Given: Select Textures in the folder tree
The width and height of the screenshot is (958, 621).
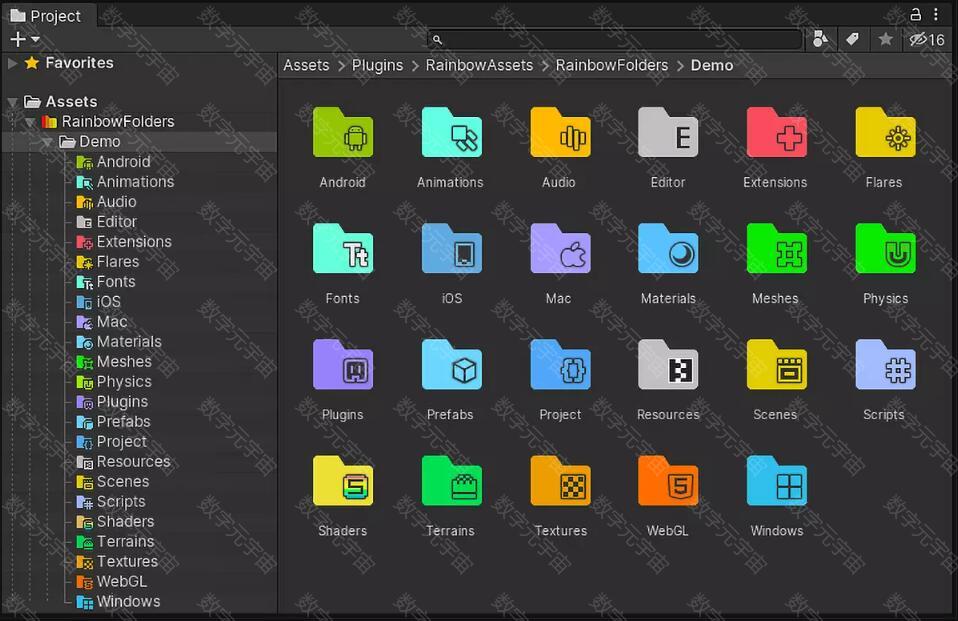Looking at the screenshot, I should pyautogui.click(x=127, y=561).
